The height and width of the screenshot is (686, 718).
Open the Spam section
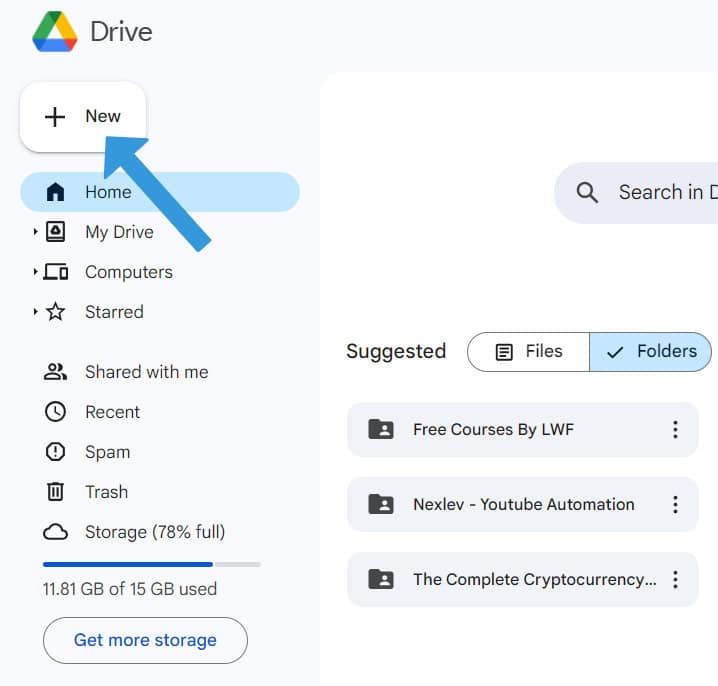point(108,452)
